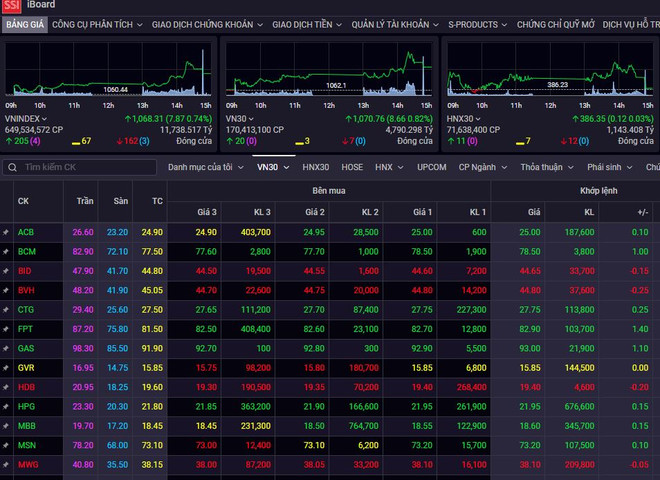660x480 pixels.
Task: Sort by the Sàn column header
Action: click(120, 201)
